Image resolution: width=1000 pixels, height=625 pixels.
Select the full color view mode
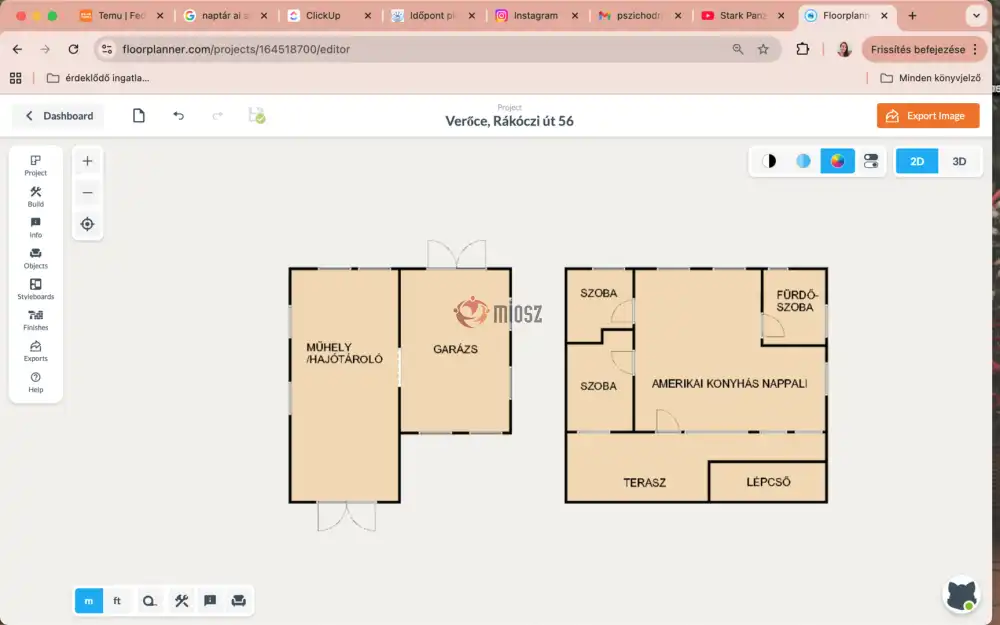(x=837, y=161)
